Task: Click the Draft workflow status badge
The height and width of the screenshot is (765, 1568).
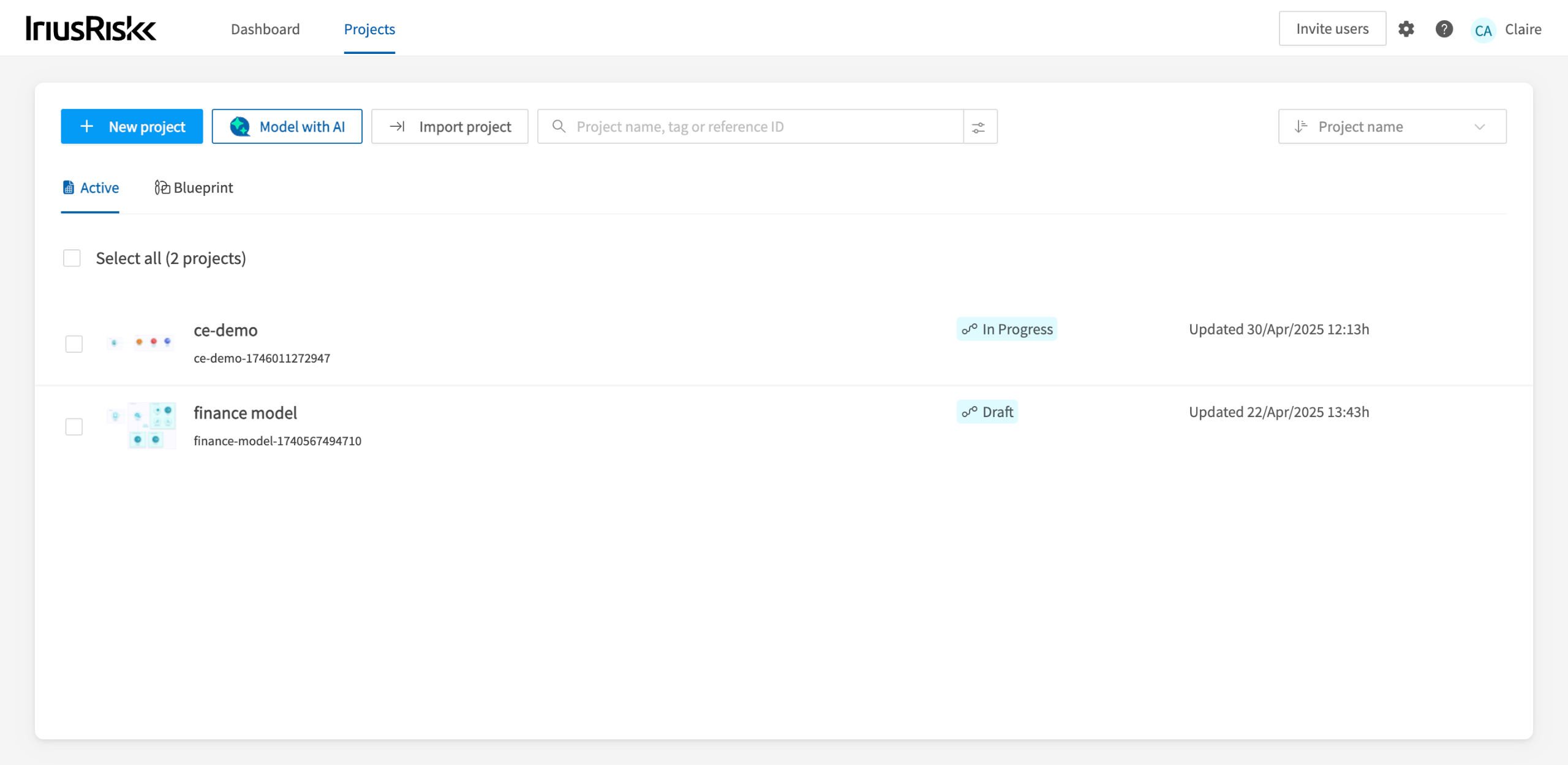Action: 987,412
